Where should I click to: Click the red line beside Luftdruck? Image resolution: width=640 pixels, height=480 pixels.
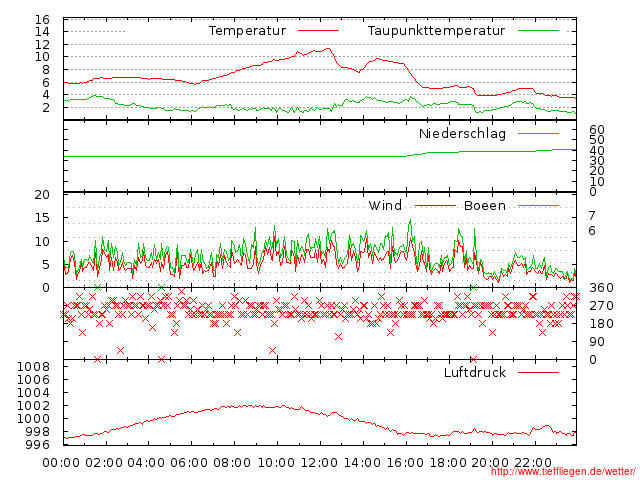click(x=538, y=372)
